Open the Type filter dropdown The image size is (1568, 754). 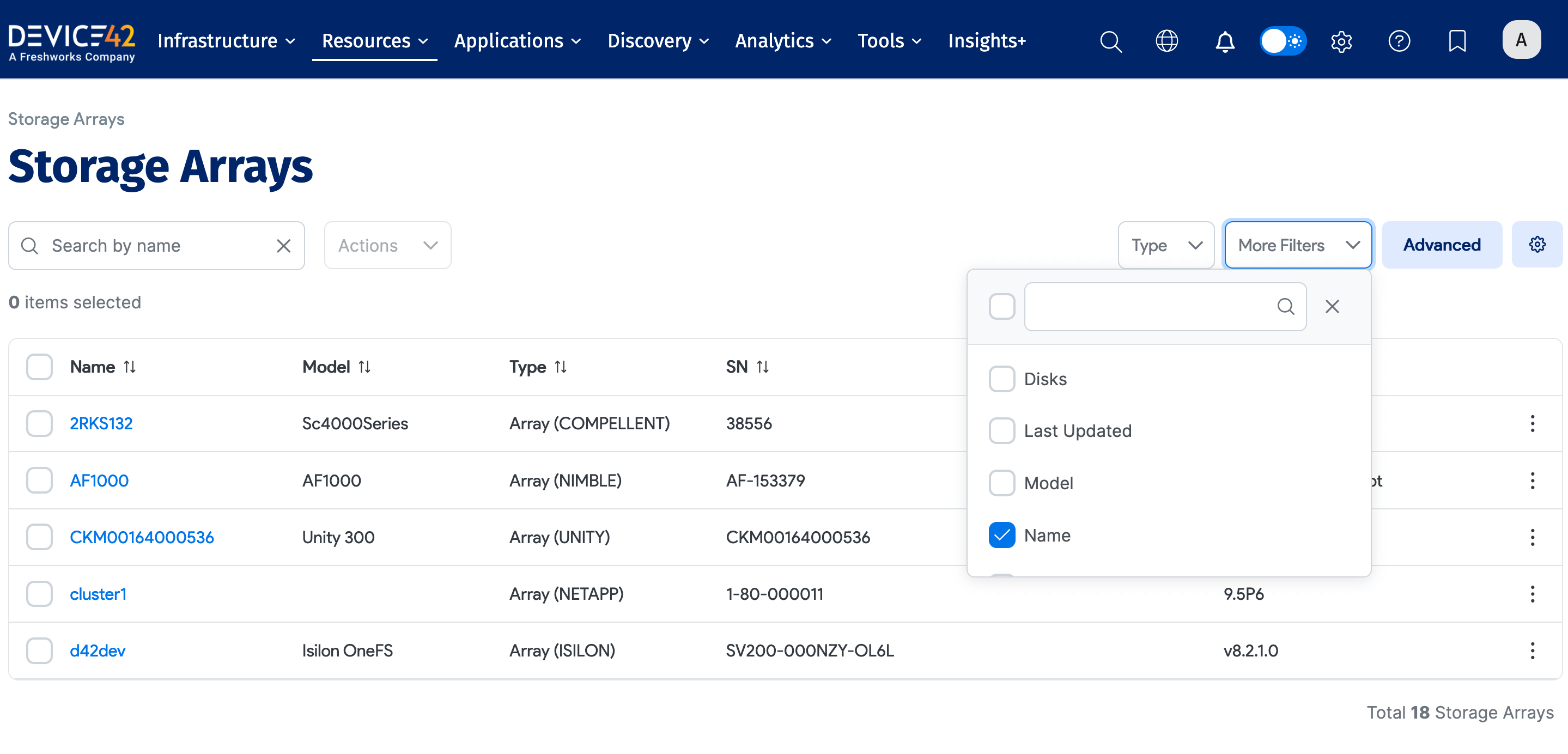tap(1166, 245)
